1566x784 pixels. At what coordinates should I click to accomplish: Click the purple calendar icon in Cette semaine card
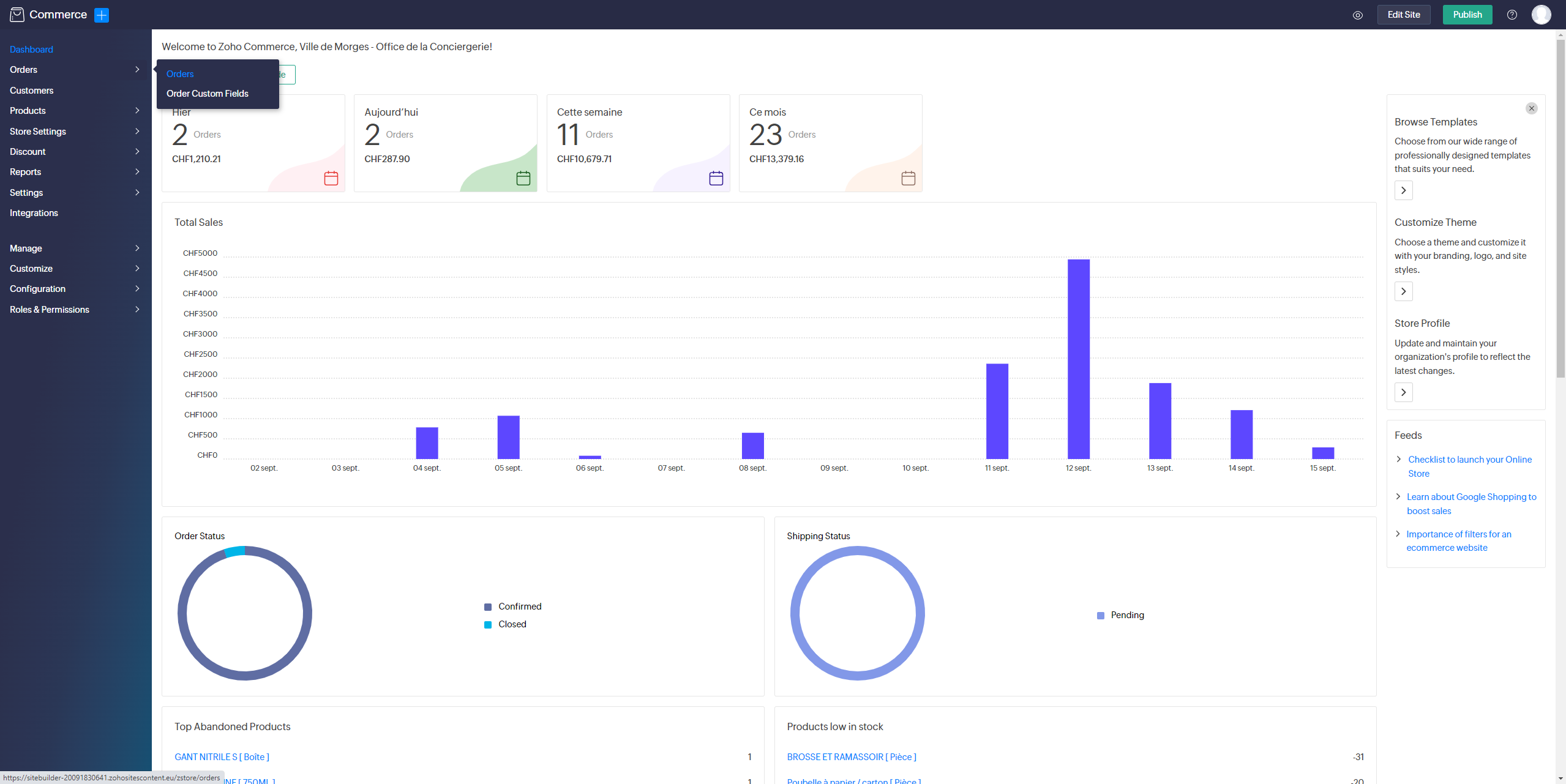(x=716, y=178)
